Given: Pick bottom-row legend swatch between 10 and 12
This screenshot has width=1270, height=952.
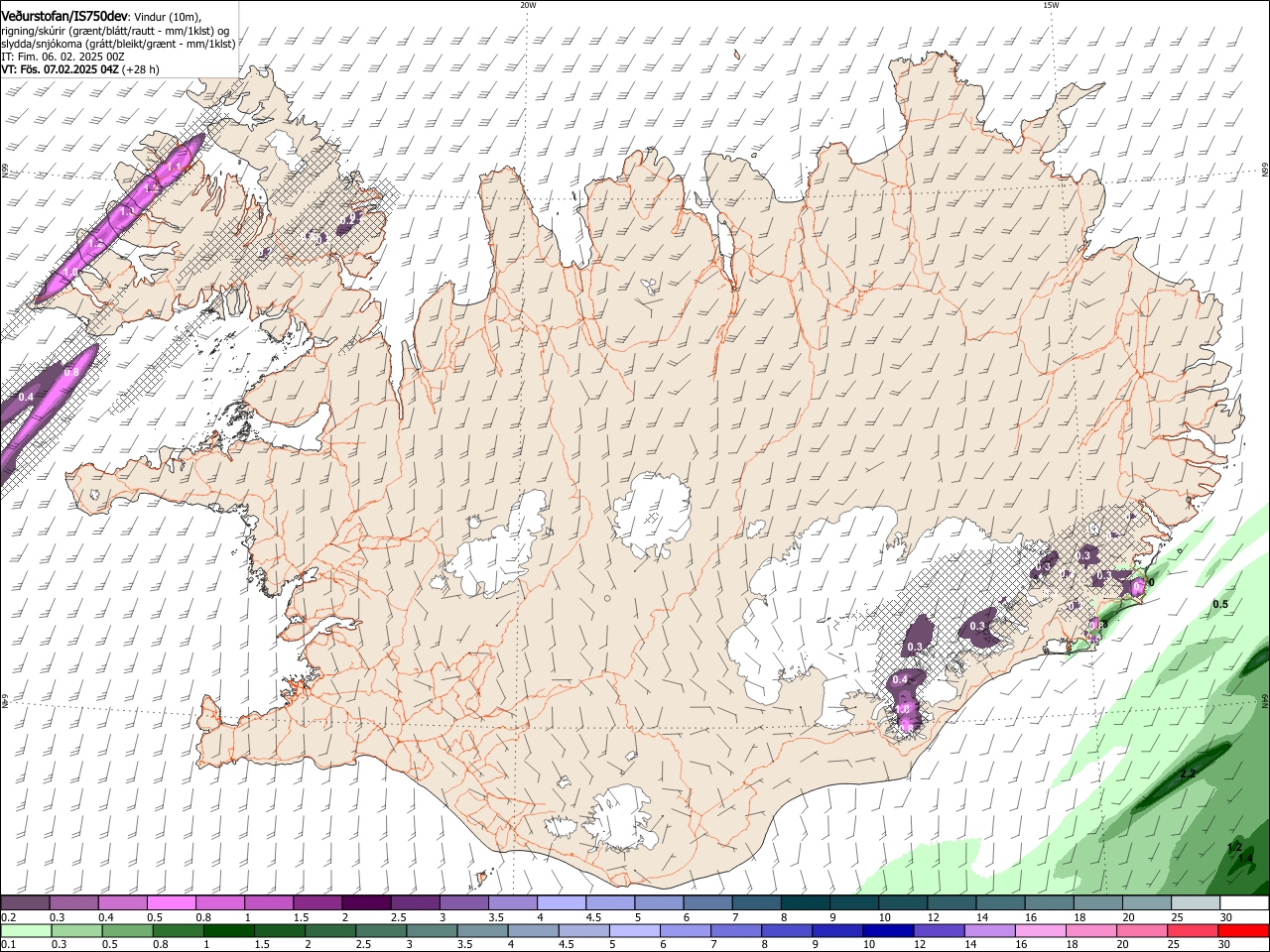Looking at the screenshot, I should click(888, 931).
